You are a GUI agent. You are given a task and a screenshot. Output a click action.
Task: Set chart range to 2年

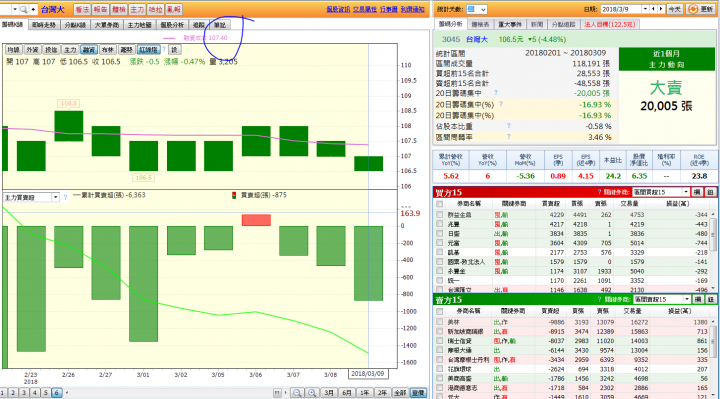click(382, 393)
